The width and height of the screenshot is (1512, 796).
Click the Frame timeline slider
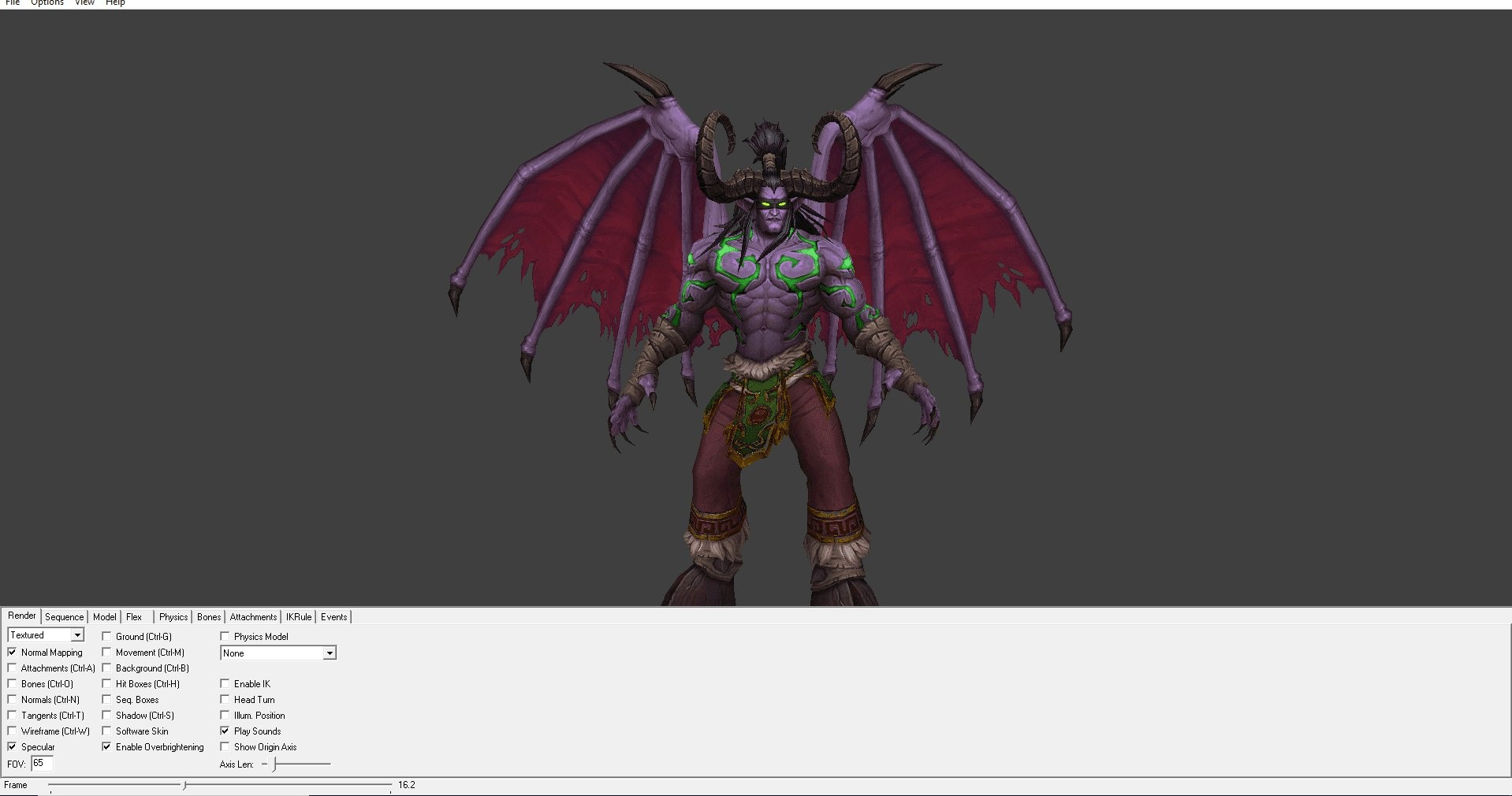click(x=220, y=785)
